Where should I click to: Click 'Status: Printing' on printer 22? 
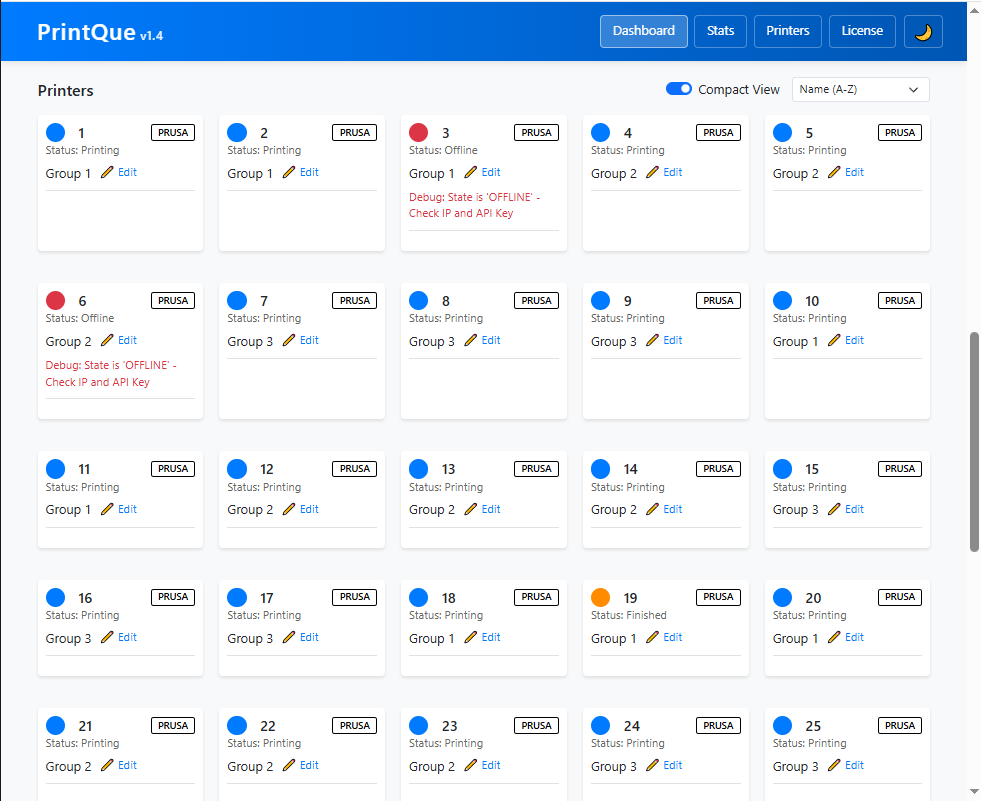264,743
